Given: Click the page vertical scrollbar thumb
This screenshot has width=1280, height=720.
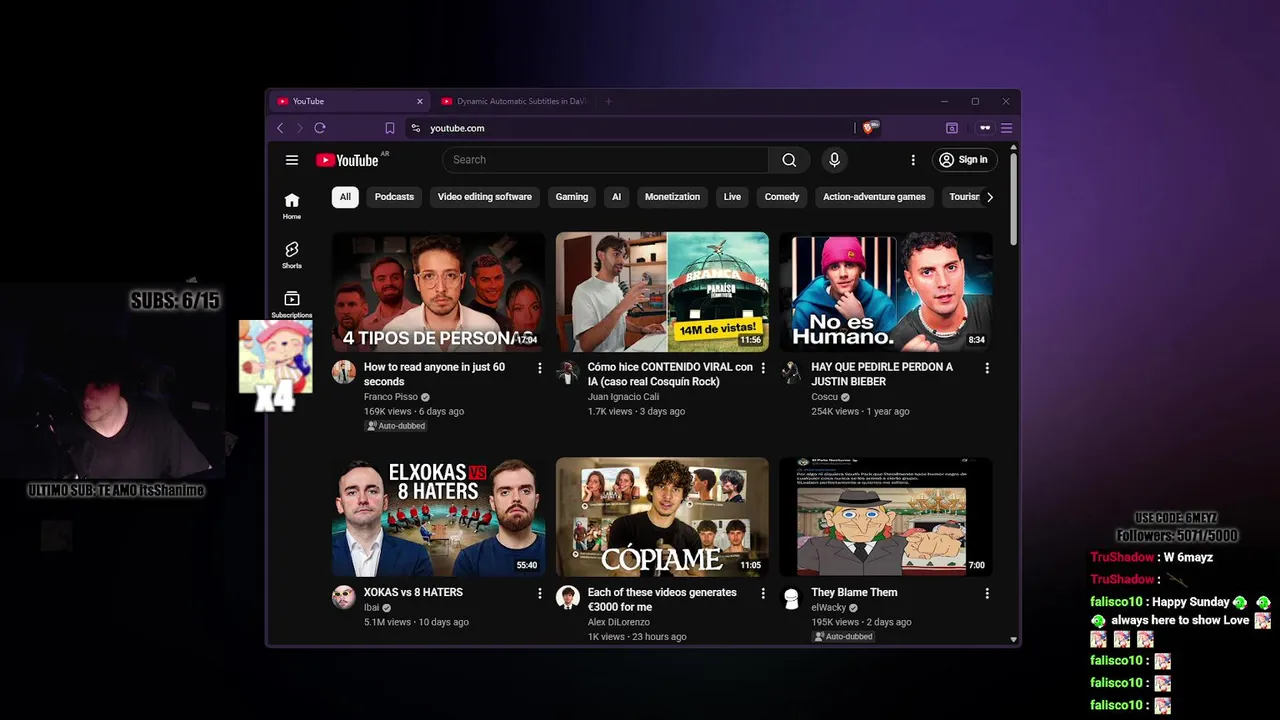Looking at the screenshot, I should pos(1013,198).
